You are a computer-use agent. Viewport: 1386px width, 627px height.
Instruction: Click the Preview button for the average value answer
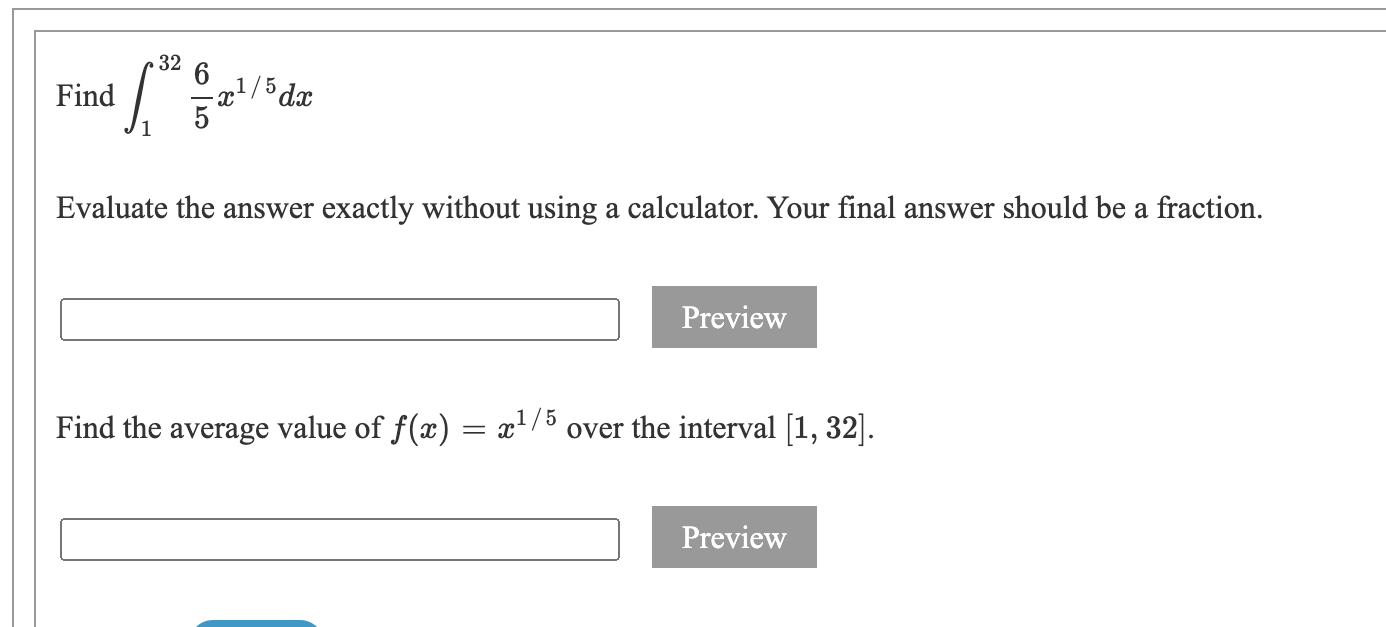pyautogui.click(x=733, y=537)
